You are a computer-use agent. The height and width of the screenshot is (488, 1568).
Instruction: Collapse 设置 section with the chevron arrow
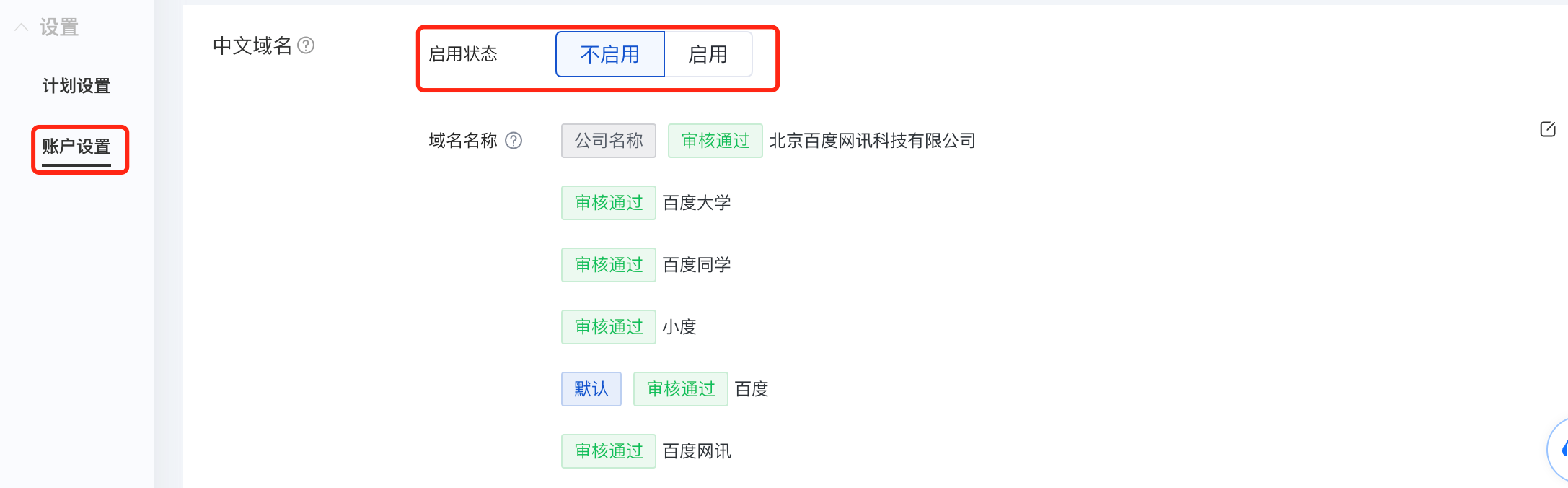click(22, 27)
